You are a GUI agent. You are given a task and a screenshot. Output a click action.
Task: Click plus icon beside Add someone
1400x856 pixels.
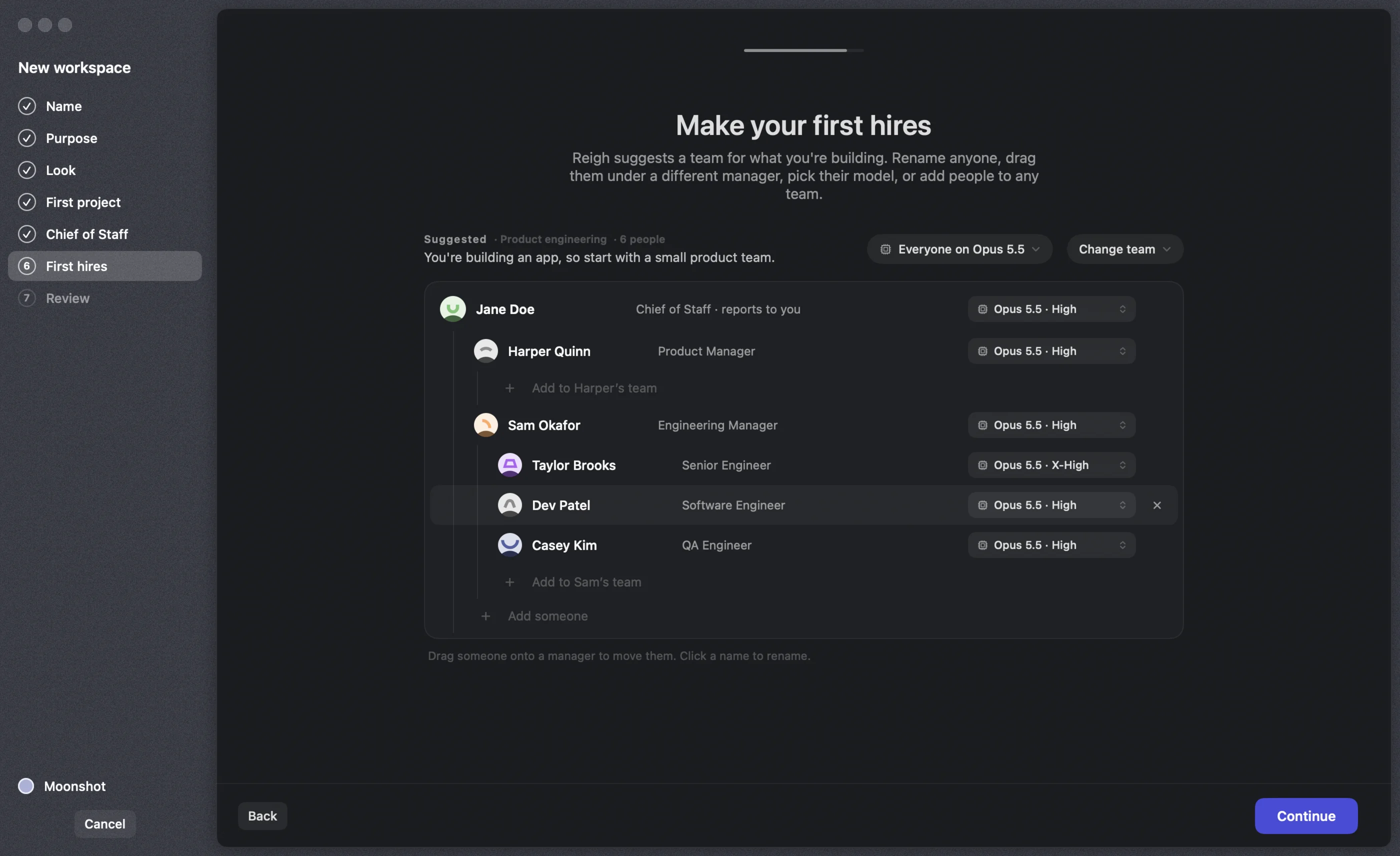point(486,616)
